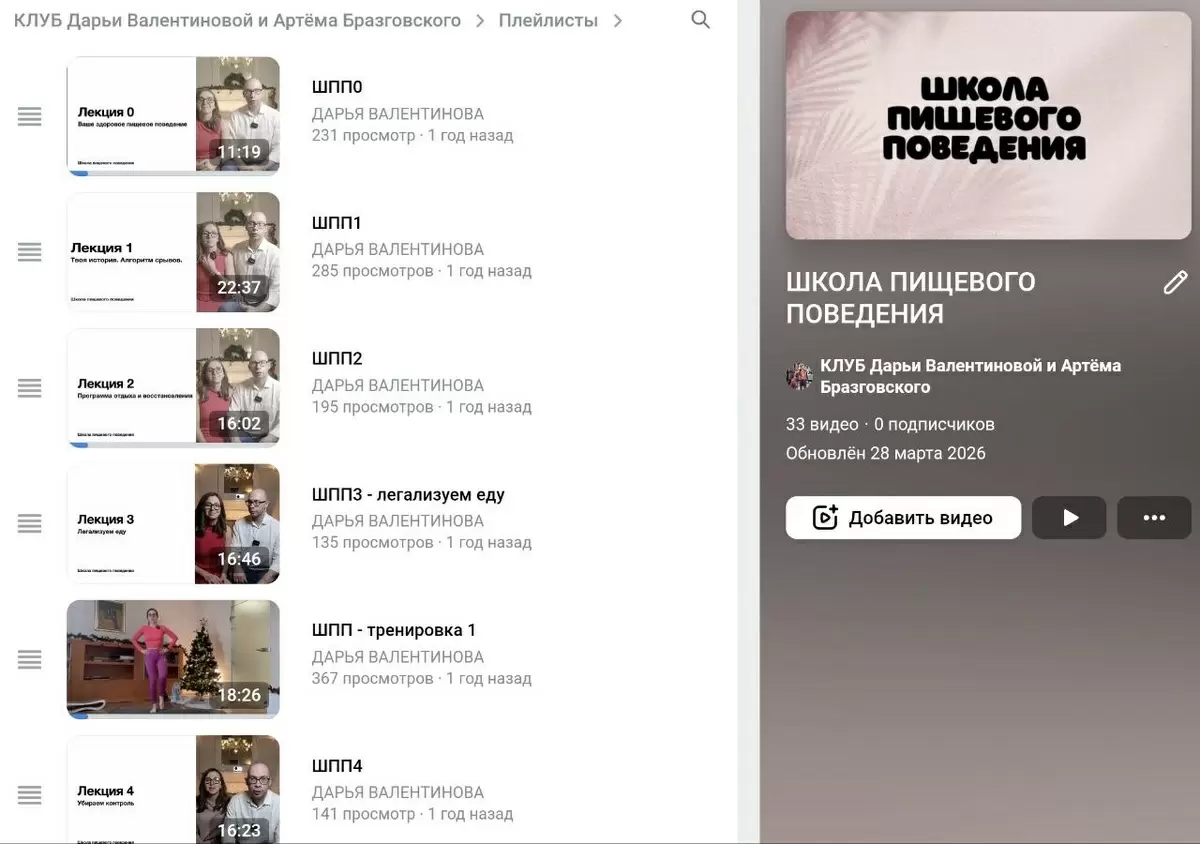Expand the chevron after Плейлисты
This screenshot has height=844, width=1200.
(x=618, y=21)
